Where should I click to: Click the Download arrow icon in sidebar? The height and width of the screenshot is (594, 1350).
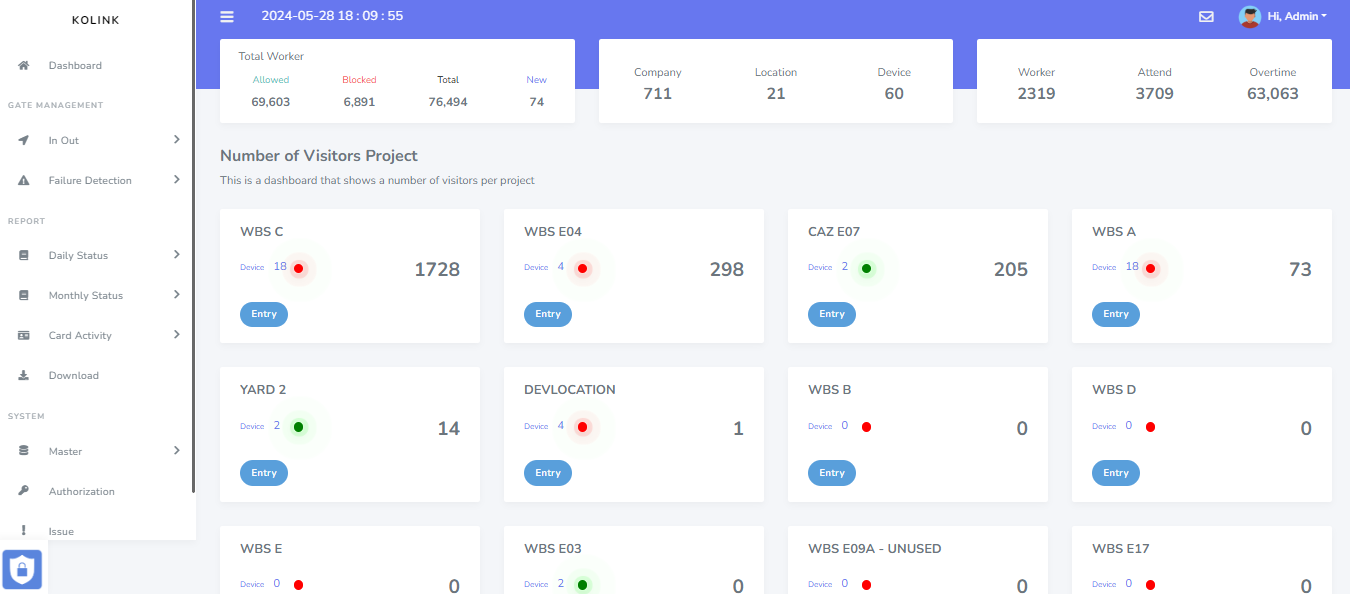[x=24, y=375]
